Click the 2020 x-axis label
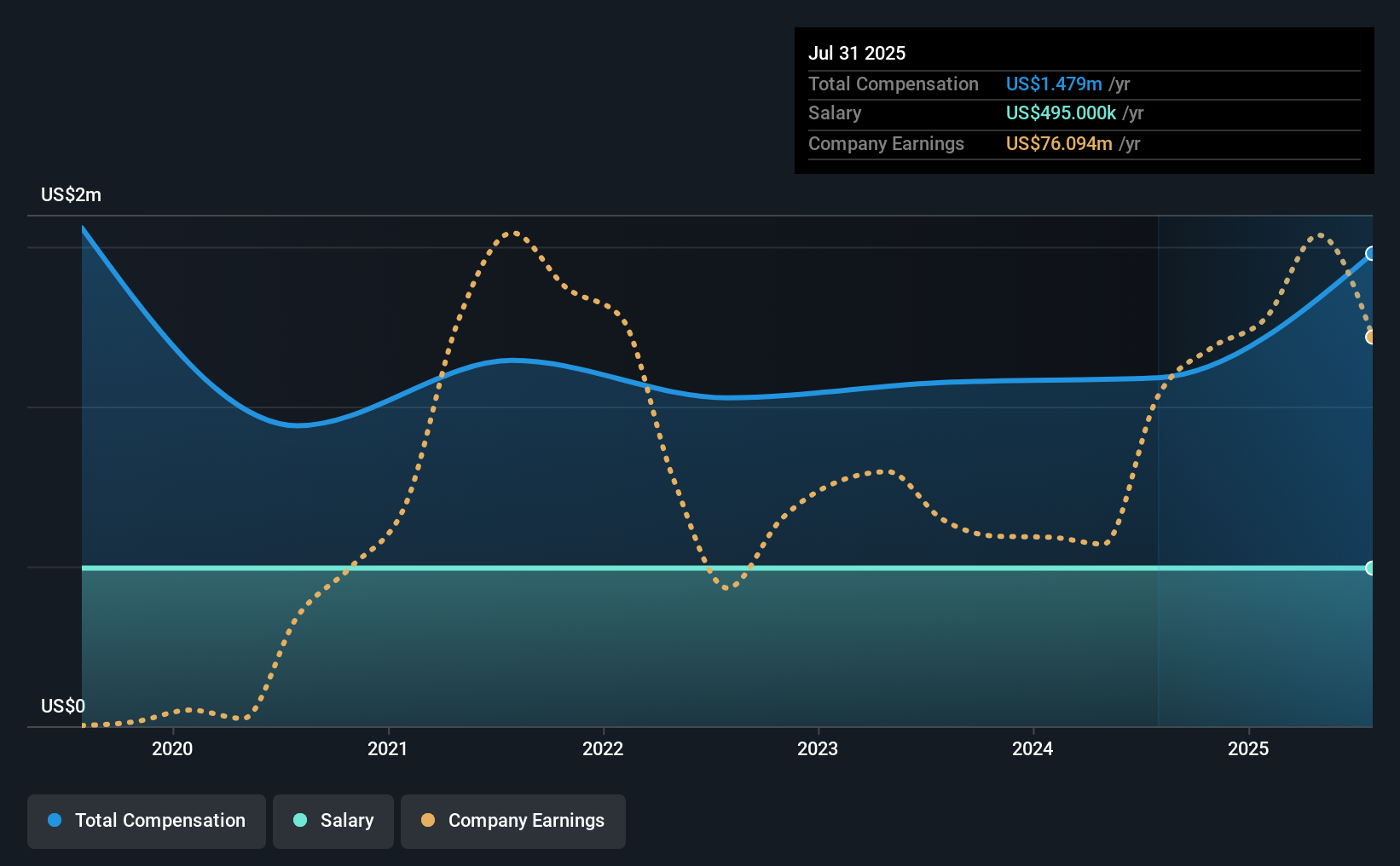This screenshot has height=866, width=1400. [x=172, y=748]
